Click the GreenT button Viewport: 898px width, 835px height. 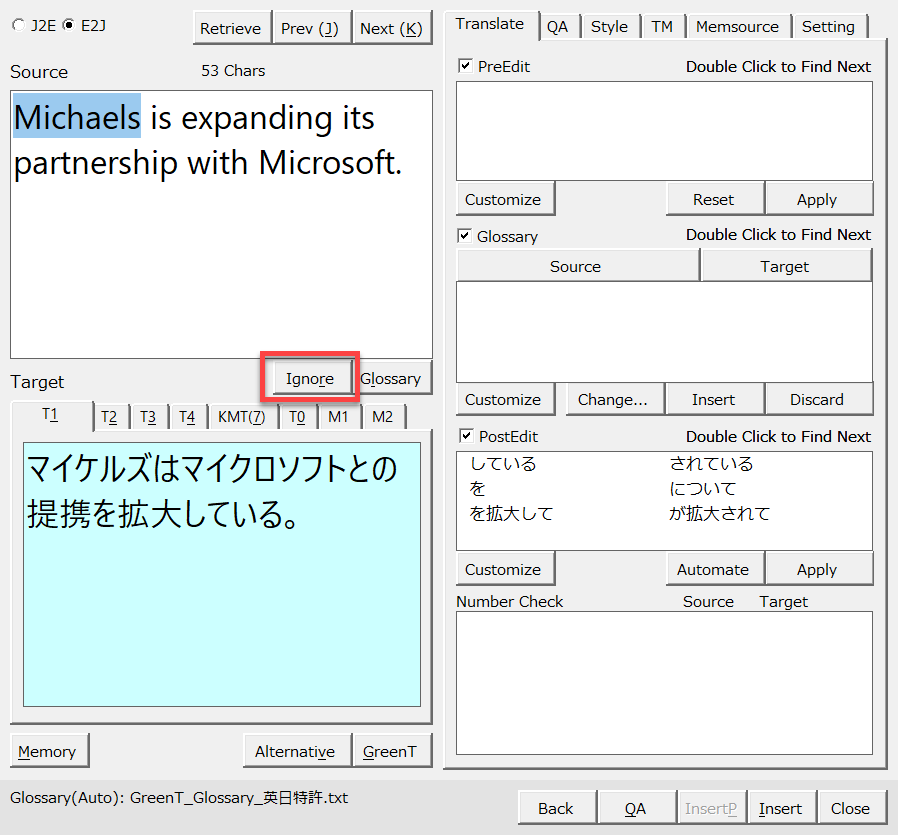point(390,751)
